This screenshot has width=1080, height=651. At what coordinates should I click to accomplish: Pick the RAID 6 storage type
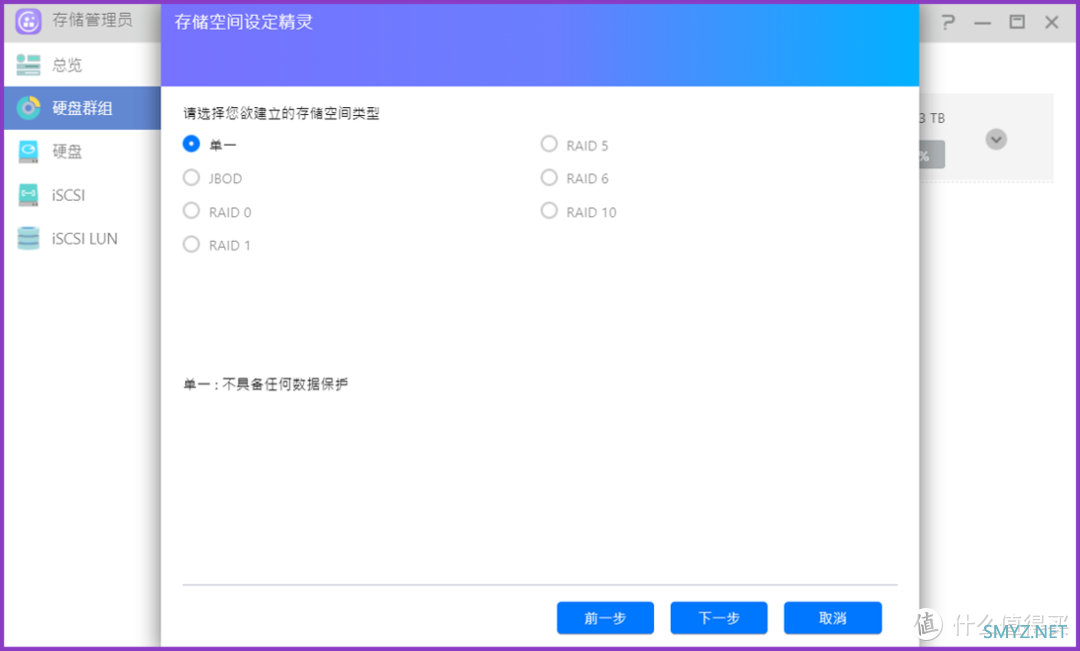[x=549, y=178]
